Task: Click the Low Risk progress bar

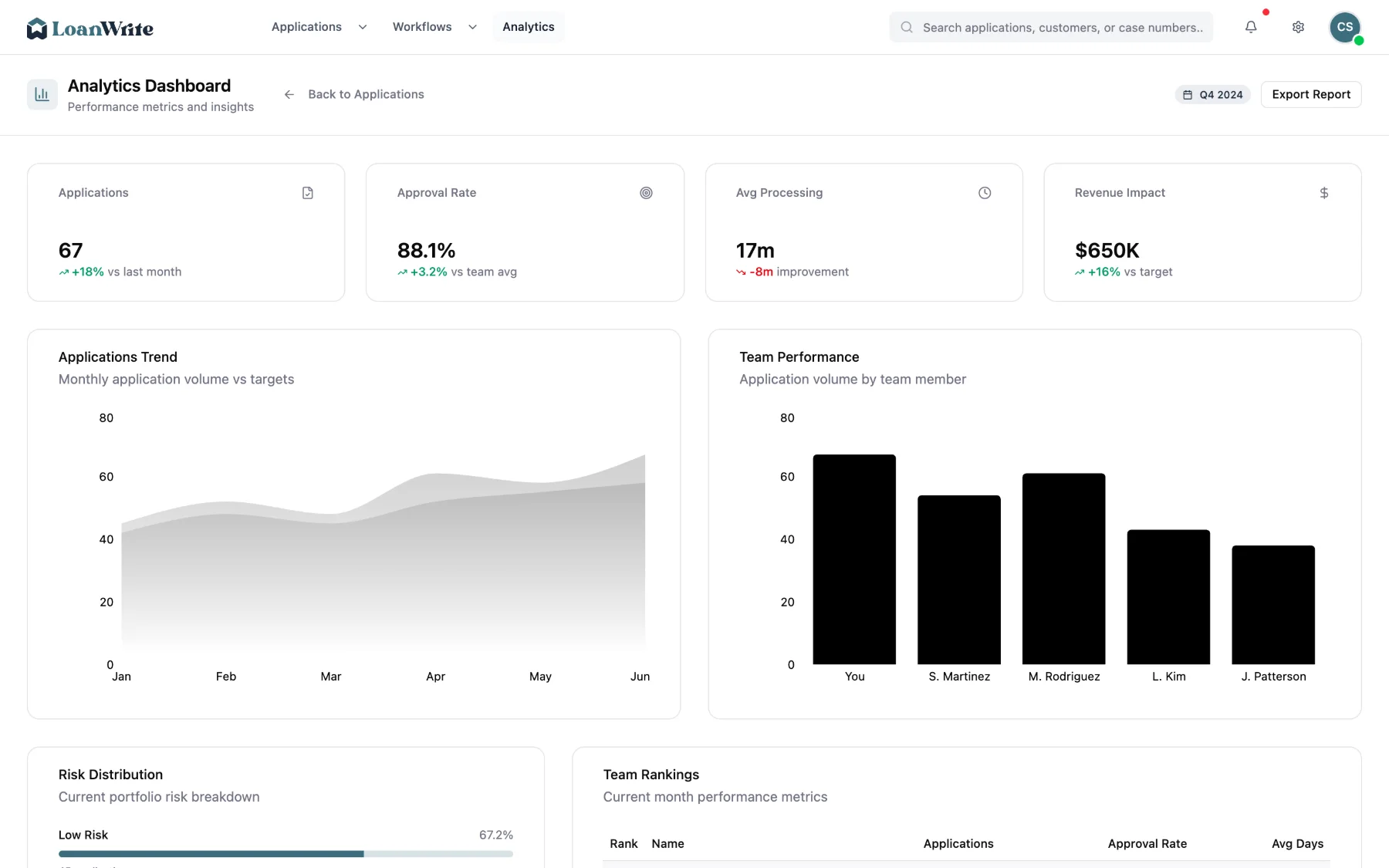Action: 286,854
